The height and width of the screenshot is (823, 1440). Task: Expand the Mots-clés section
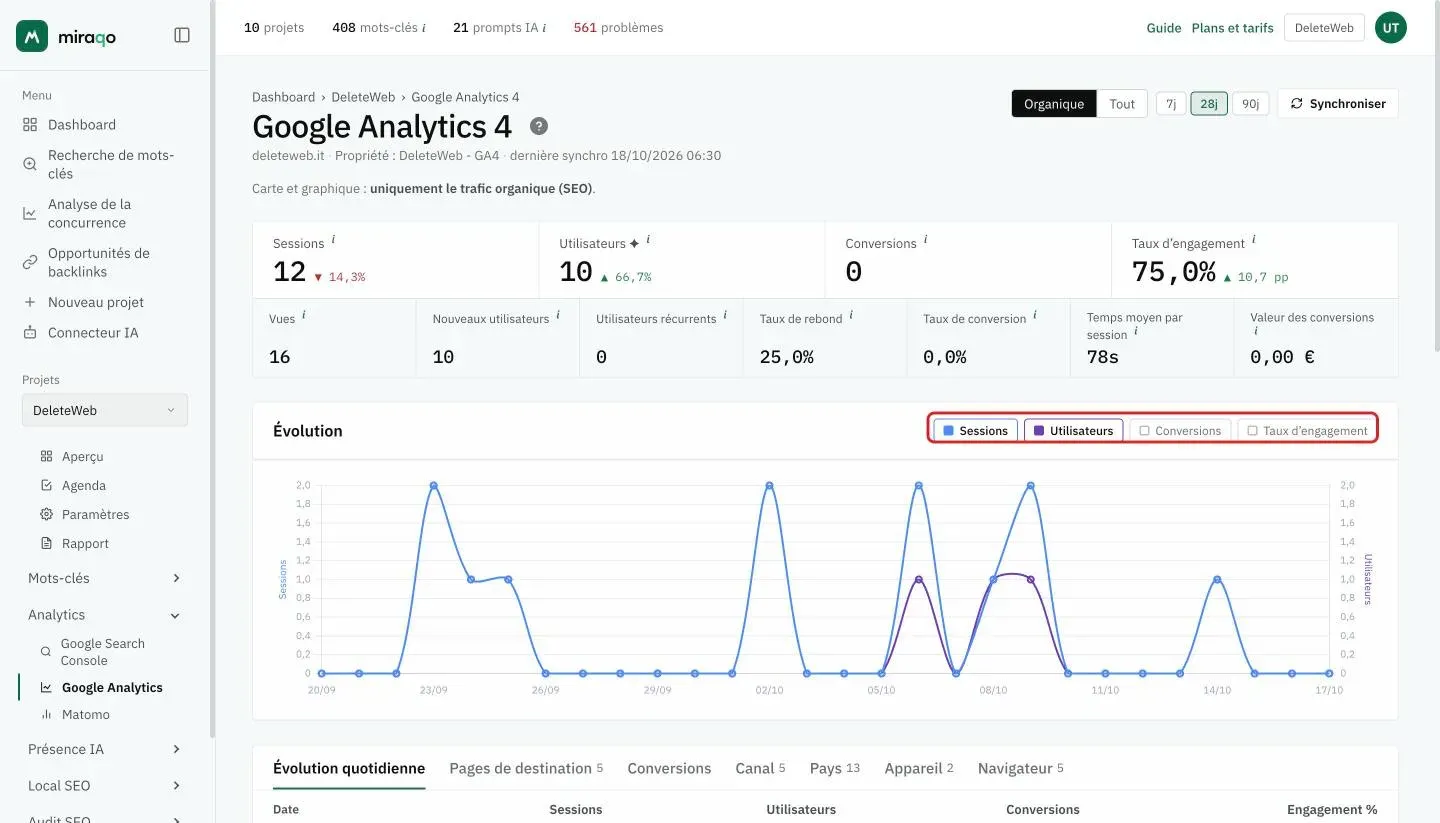click(x=105, y=578)
